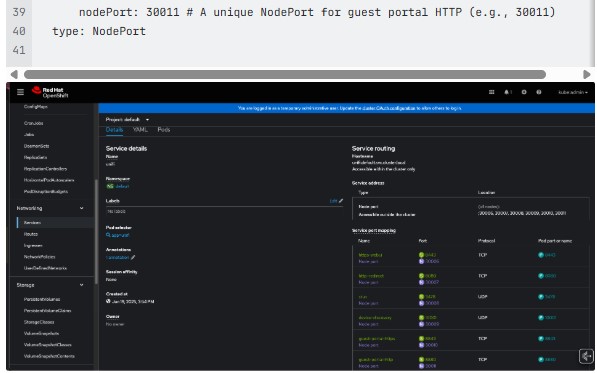Viewport: 597px width, 373px height.
Task: Click pod port 8443 teal icon
Action: click(x=541, y=255)
